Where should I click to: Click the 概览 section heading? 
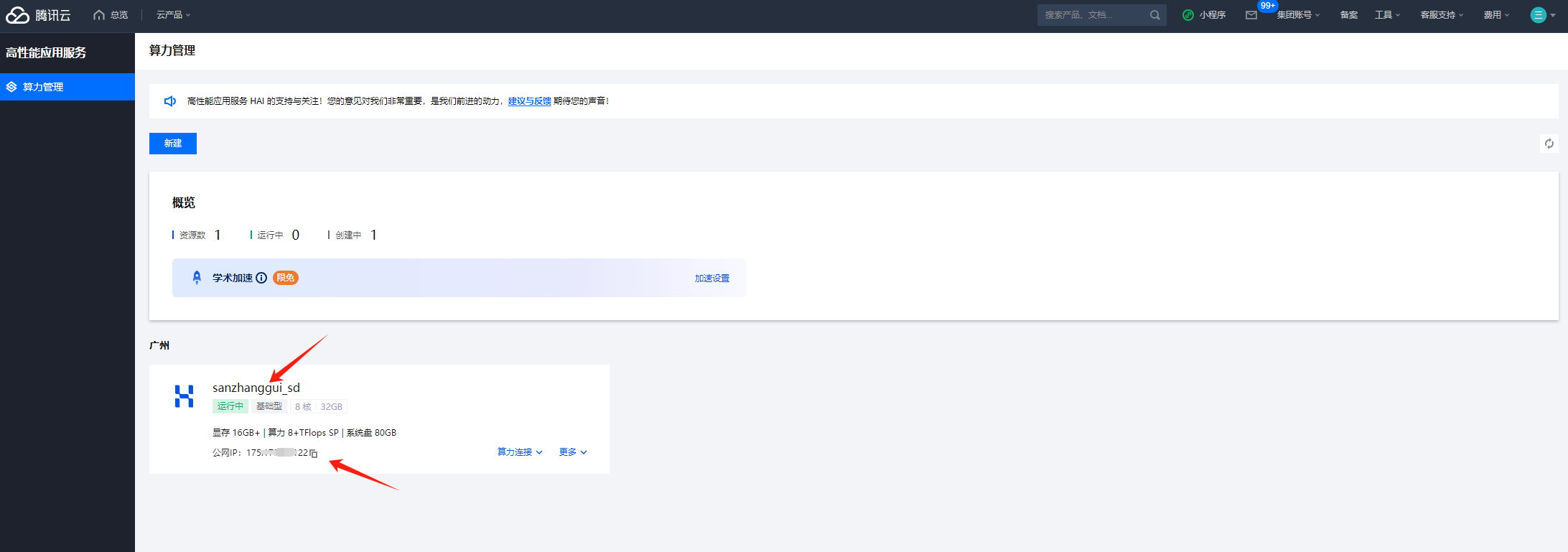click(x=184, y=202)
